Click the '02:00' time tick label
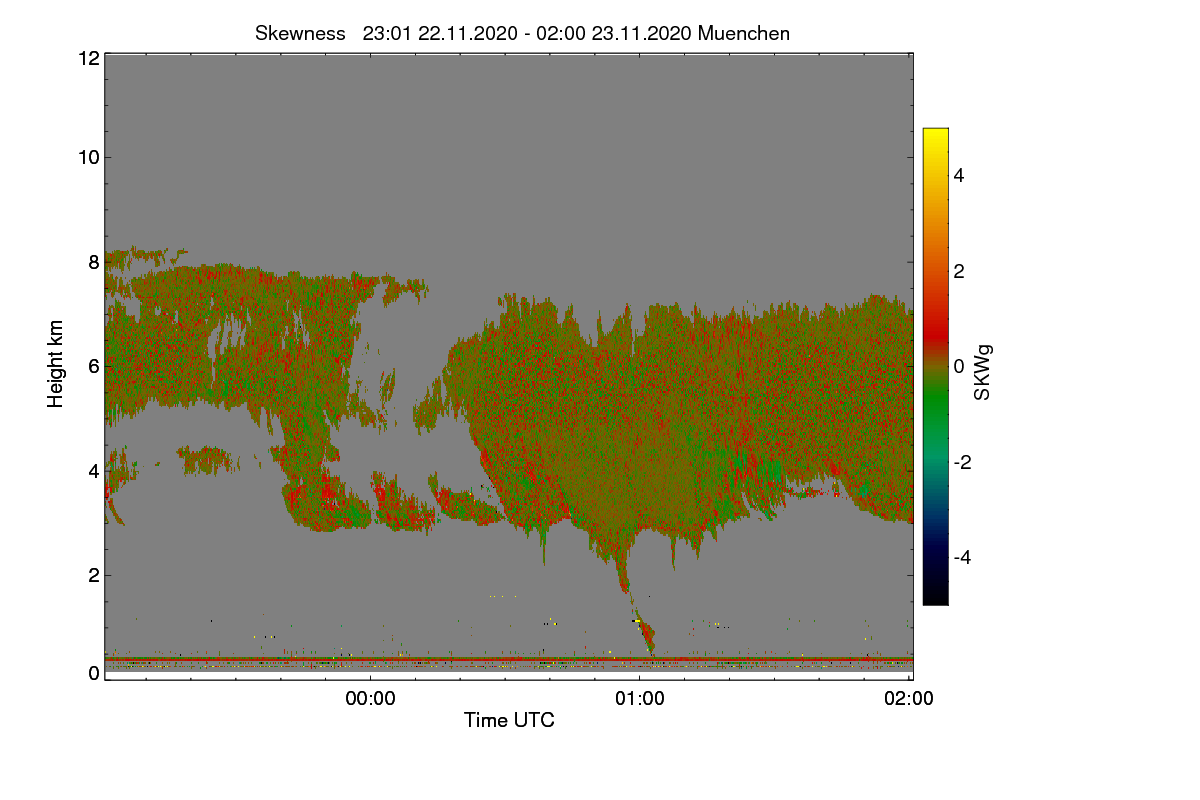The height and width of the screenshot is (800, 1200). 910,700
